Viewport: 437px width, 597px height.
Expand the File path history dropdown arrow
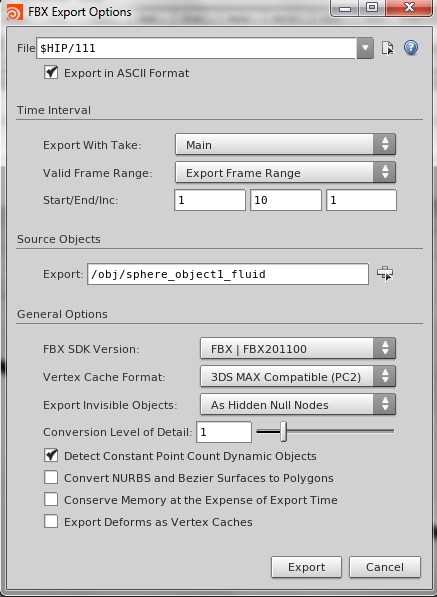[x=365, y=48]
